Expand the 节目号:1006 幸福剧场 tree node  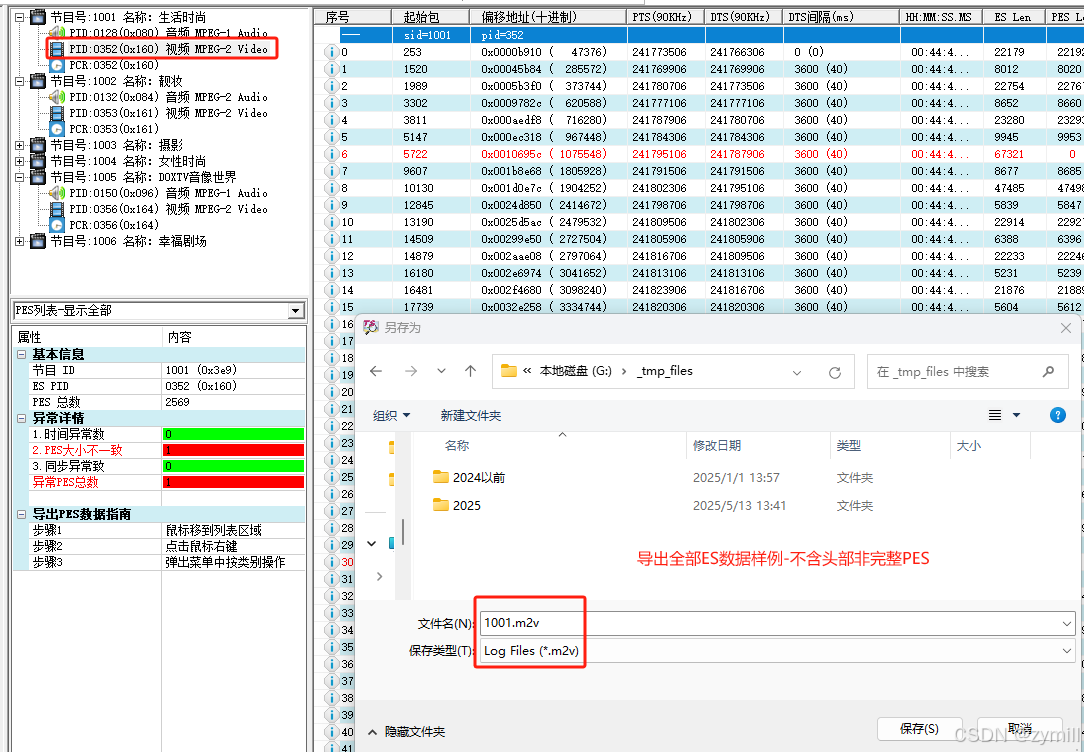(x=20, y=241)
